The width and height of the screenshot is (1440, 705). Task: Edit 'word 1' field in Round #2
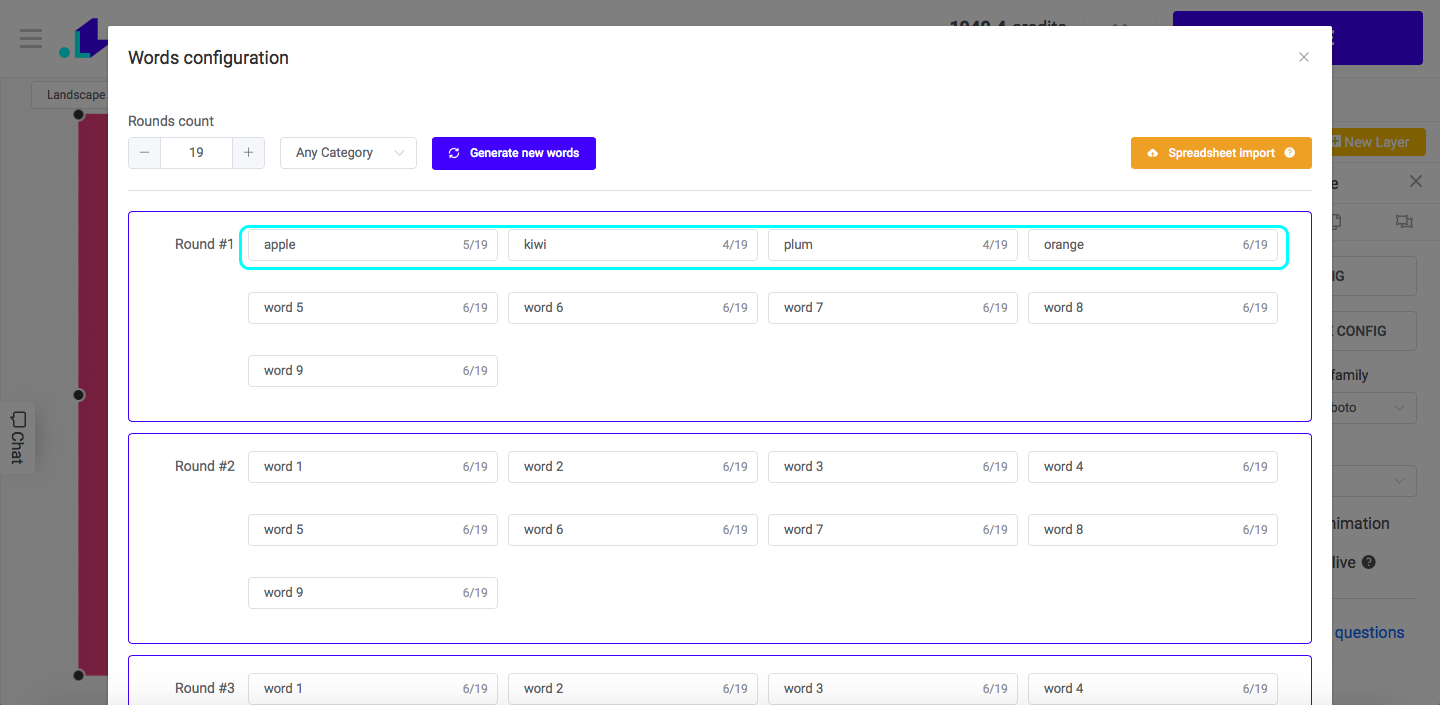tap(373, 467)
